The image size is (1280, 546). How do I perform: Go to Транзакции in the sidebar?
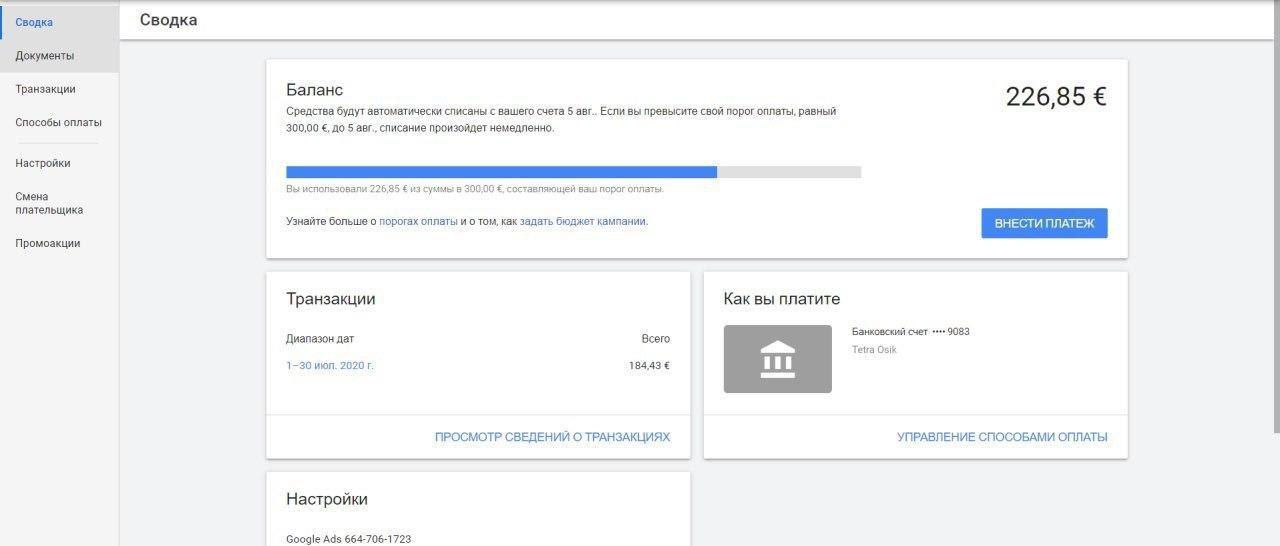coord(60,89)
